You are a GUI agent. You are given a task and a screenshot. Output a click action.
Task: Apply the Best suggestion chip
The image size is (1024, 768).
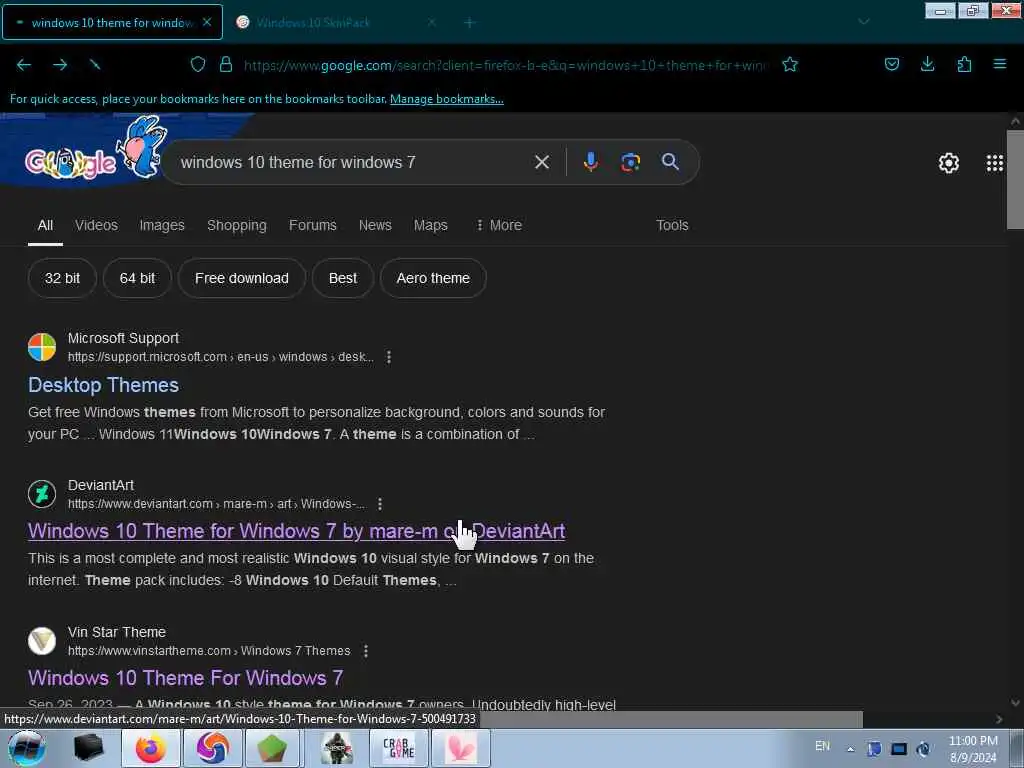click(x=343, y=278)
